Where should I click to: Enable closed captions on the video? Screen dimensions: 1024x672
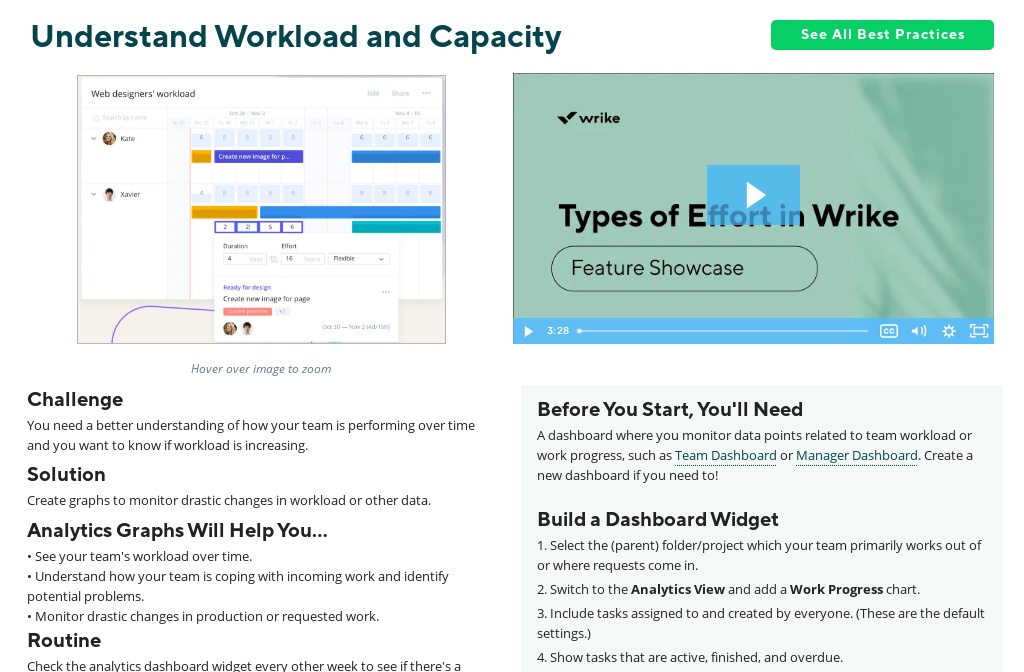tap(888, 331)
